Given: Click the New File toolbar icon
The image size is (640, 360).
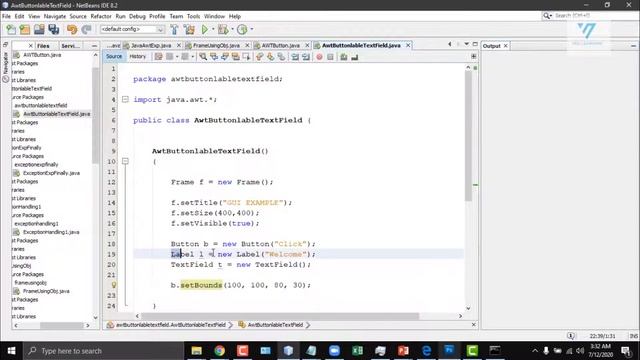Looking at the screenshot, I should (11, 29).
